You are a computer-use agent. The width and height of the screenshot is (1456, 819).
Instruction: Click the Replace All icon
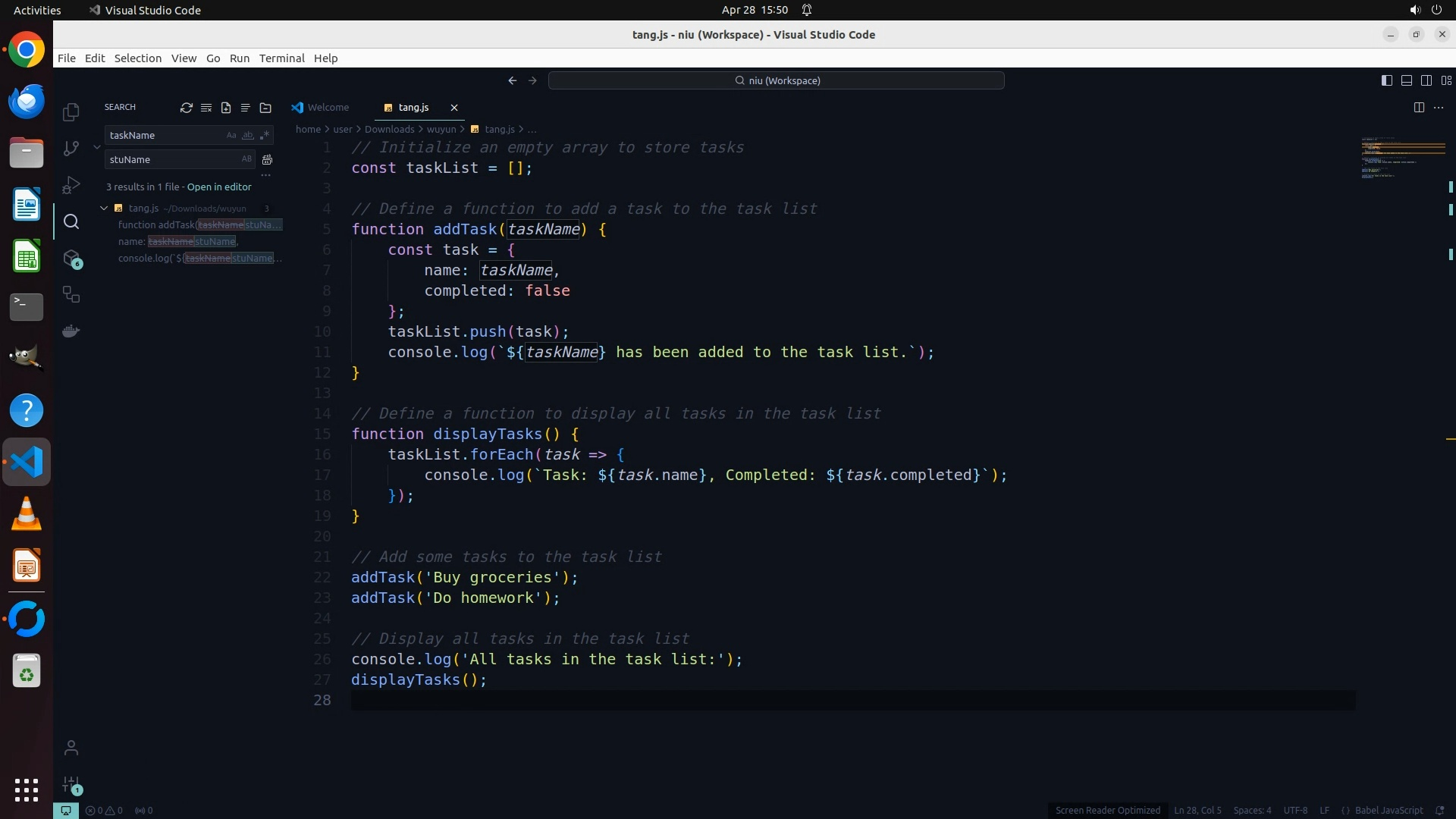click(267, 159)
